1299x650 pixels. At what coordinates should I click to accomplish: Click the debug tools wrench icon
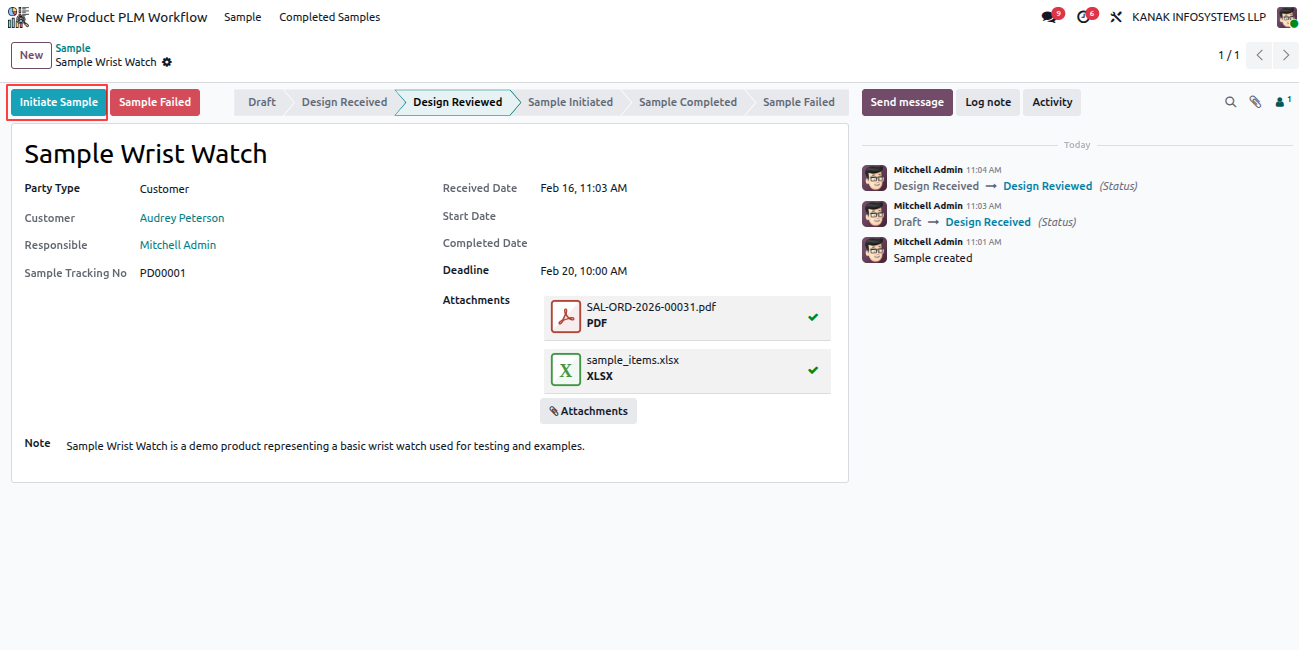1117,17
